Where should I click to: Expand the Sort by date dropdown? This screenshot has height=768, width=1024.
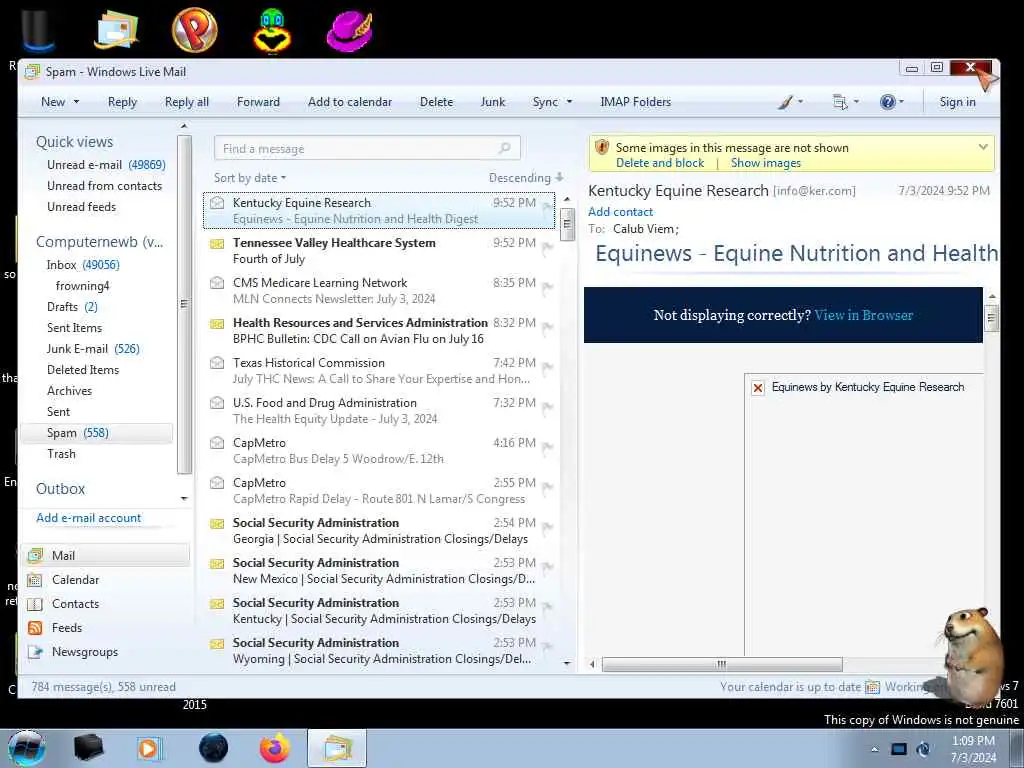[250, 178]
